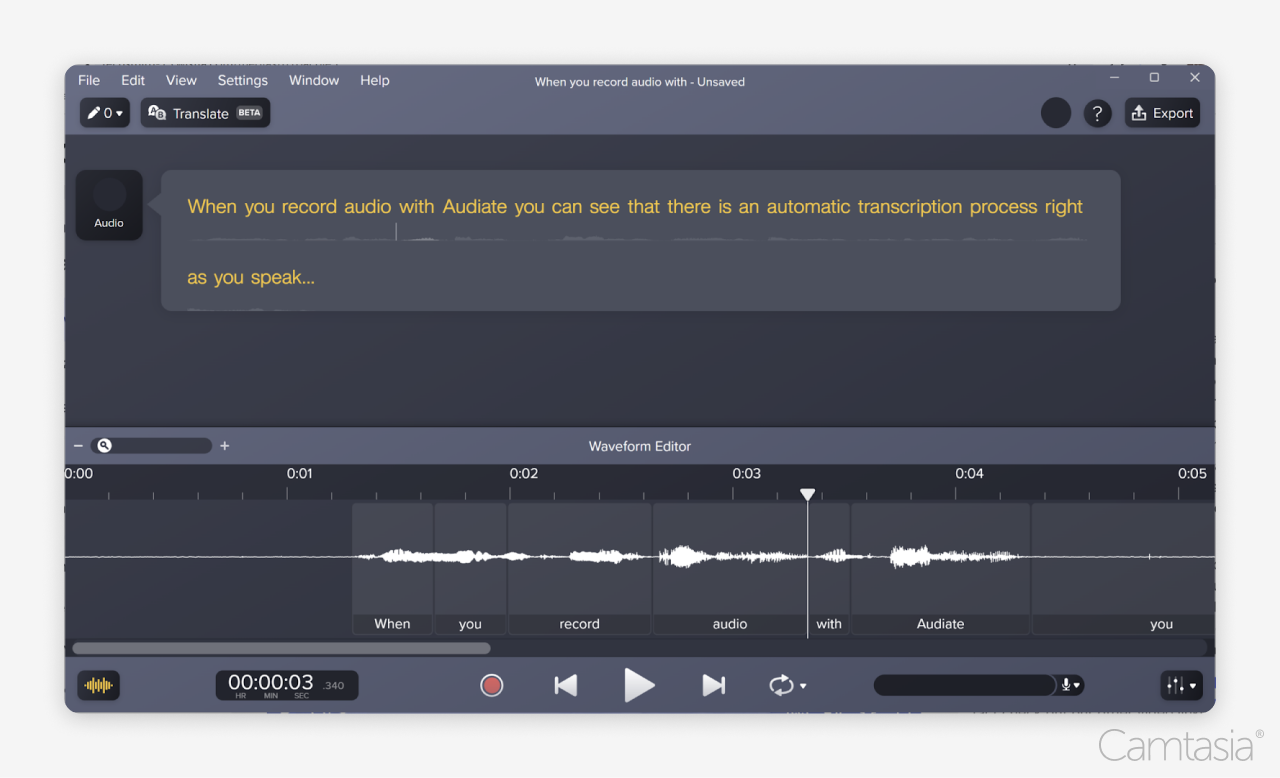Screen dimensions: 1280x778
Task: Select the "with" word segment
Action: click(829, 568)
